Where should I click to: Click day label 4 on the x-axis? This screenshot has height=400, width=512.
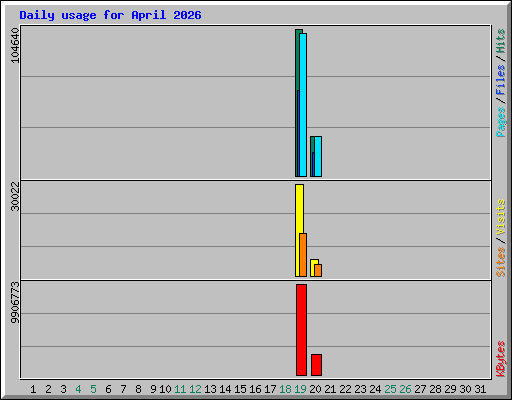click(x=78, y=389)
